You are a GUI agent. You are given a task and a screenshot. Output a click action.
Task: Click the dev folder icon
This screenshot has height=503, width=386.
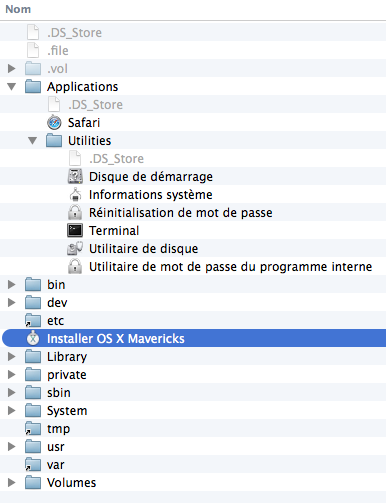[33, 303]
